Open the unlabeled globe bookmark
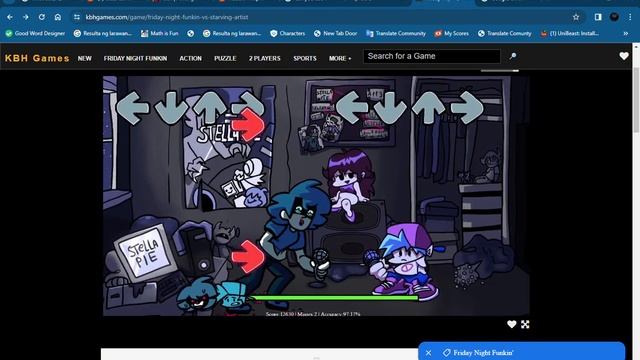The width and height of the screenshot is (640, 360). [191, 33]
